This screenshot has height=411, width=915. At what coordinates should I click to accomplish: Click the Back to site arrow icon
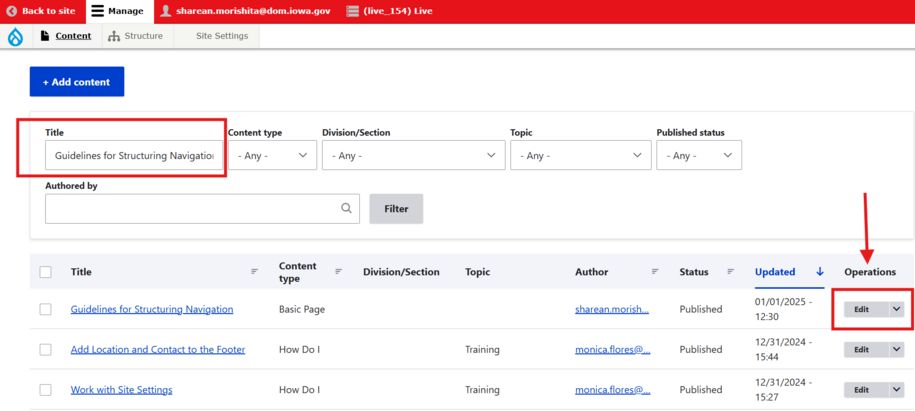(11, 11)
